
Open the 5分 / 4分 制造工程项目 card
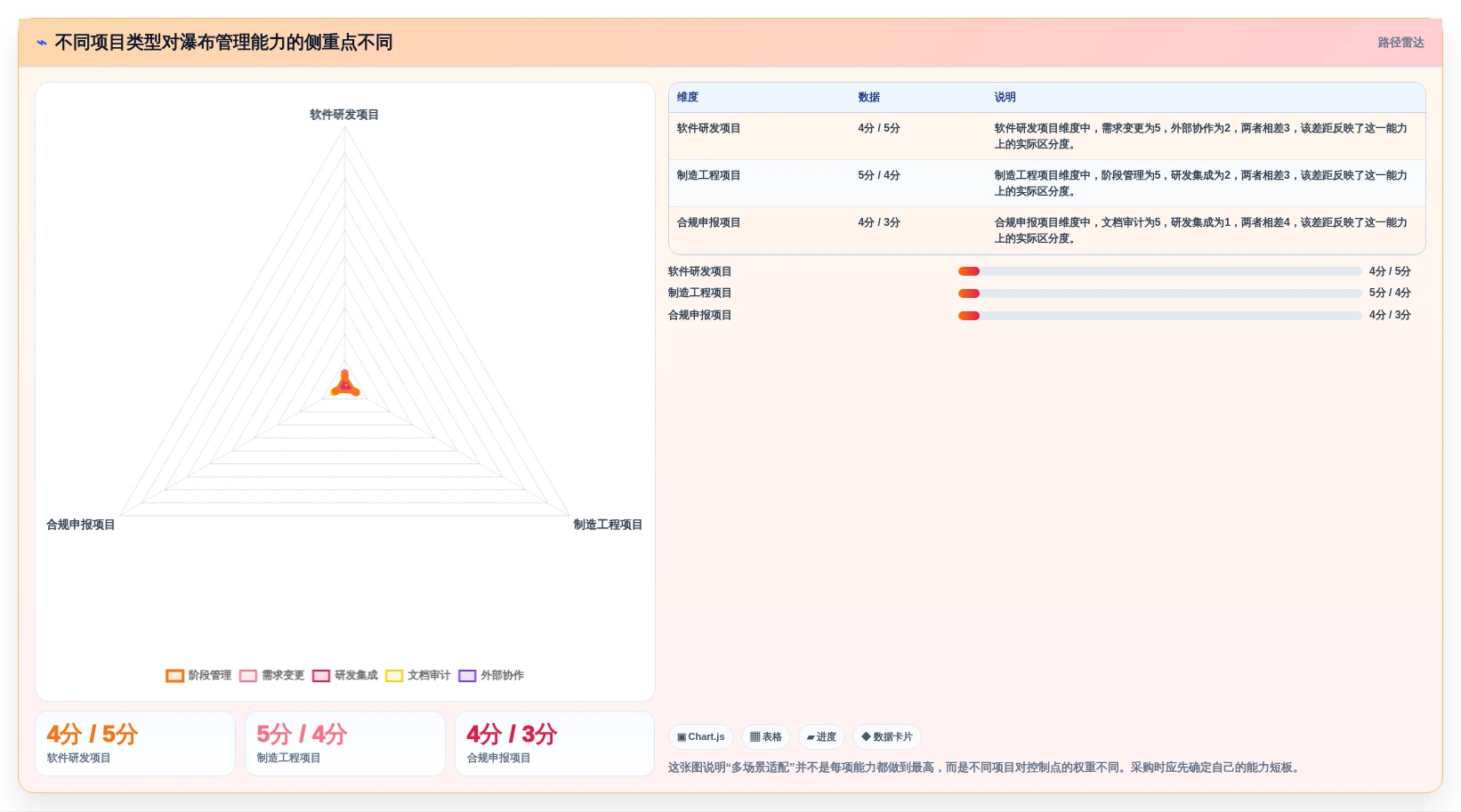pos(345,744)
